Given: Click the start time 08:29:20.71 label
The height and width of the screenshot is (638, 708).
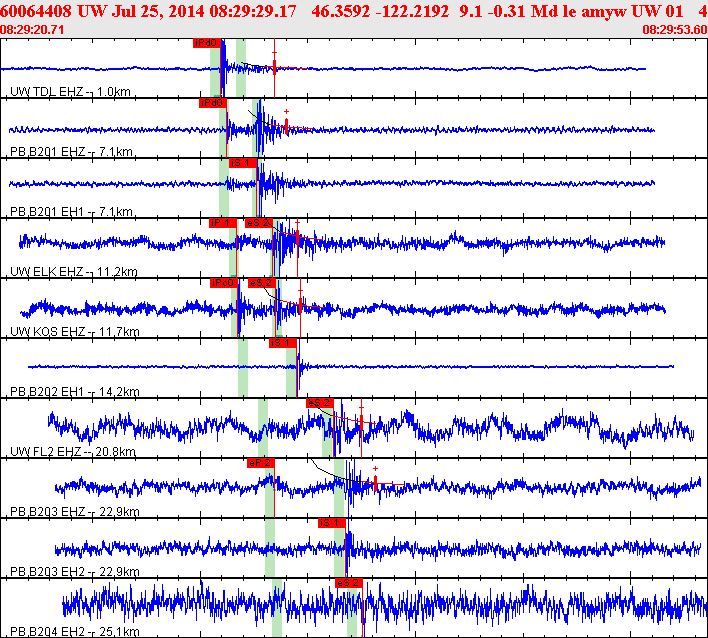Looking at the screenshot, I should pos(32,30).
